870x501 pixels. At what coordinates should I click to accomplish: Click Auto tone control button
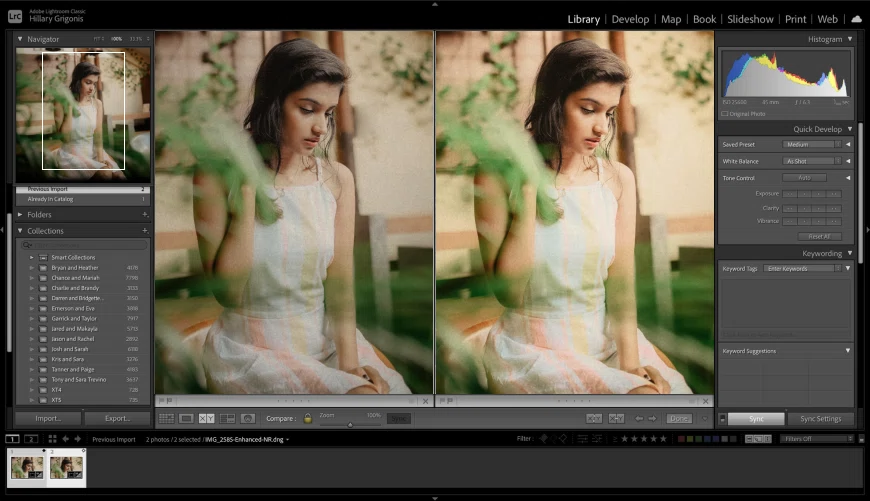(805, 178)
